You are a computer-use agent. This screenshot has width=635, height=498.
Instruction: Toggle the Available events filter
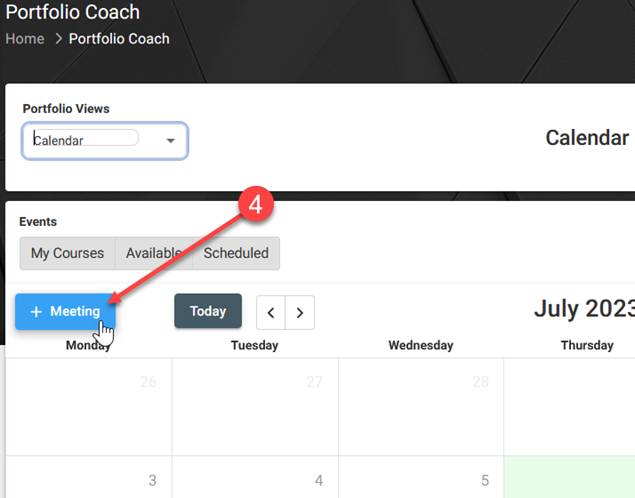[x=154, y=253]
